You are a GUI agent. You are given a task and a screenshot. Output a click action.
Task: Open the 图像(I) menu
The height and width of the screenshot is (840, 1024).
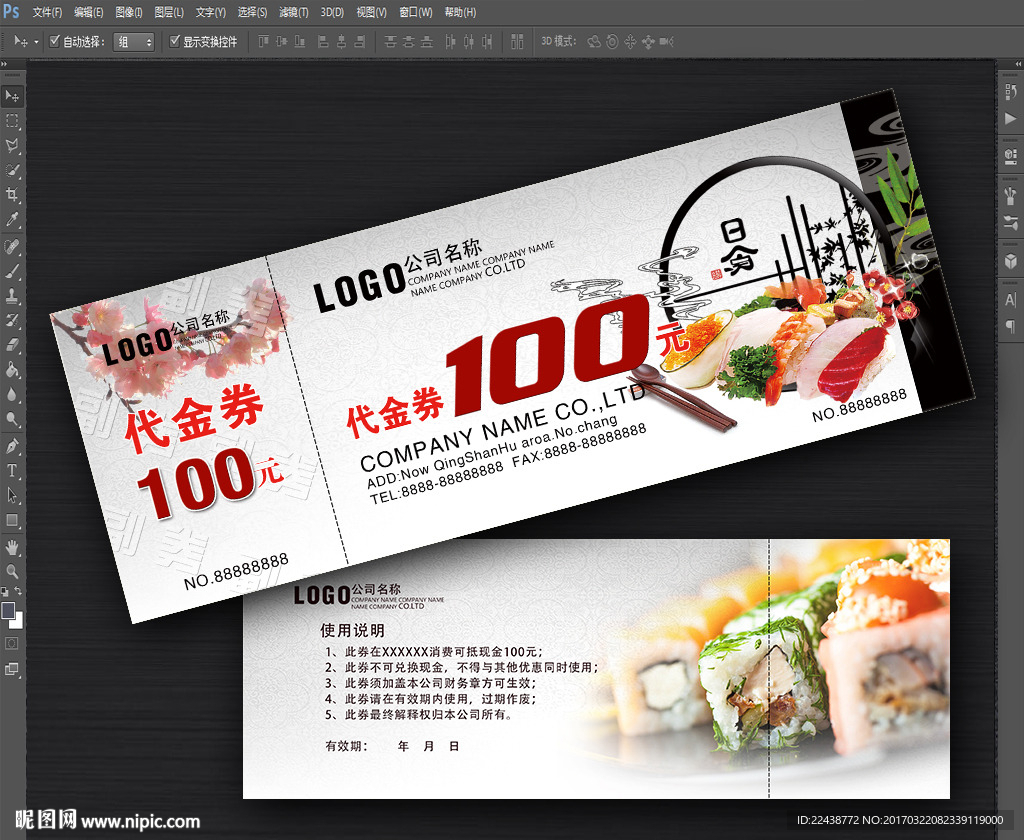coord(129,12)
